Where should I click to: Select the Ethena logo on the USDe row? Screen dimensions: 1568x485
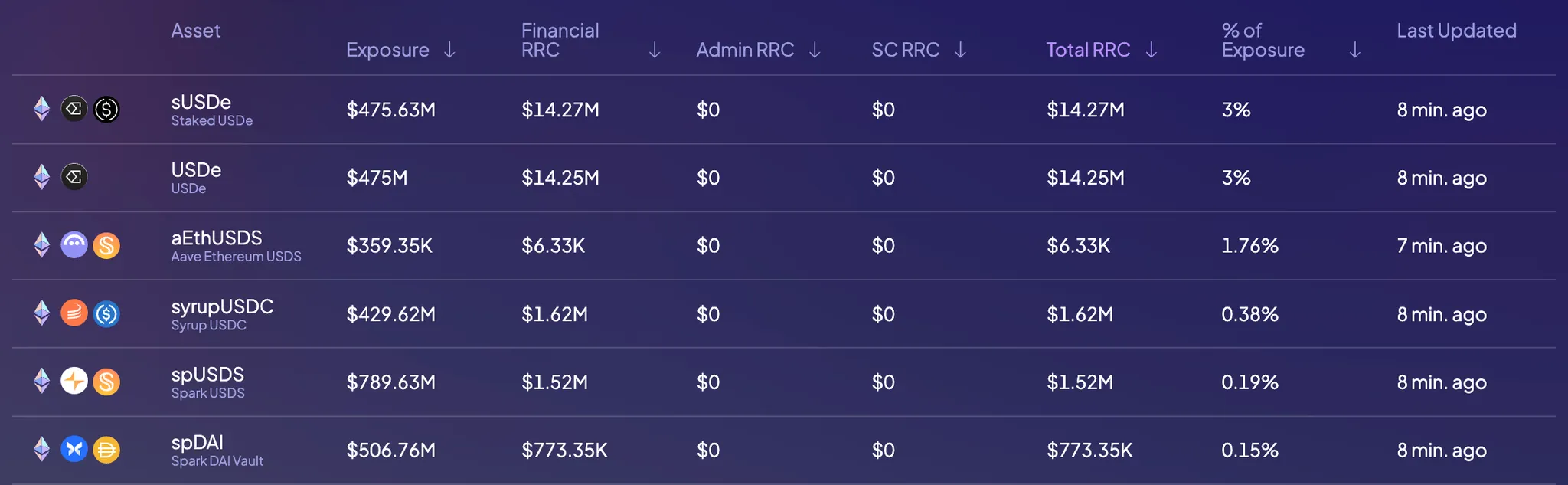pos(74,177)
